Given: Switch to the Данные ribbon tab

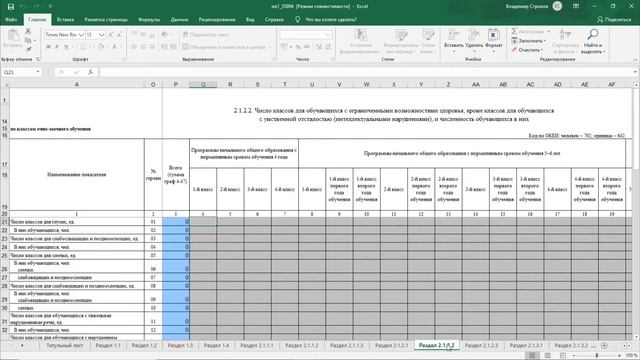Looking at the screenshot, I should [x=179, y=19].
